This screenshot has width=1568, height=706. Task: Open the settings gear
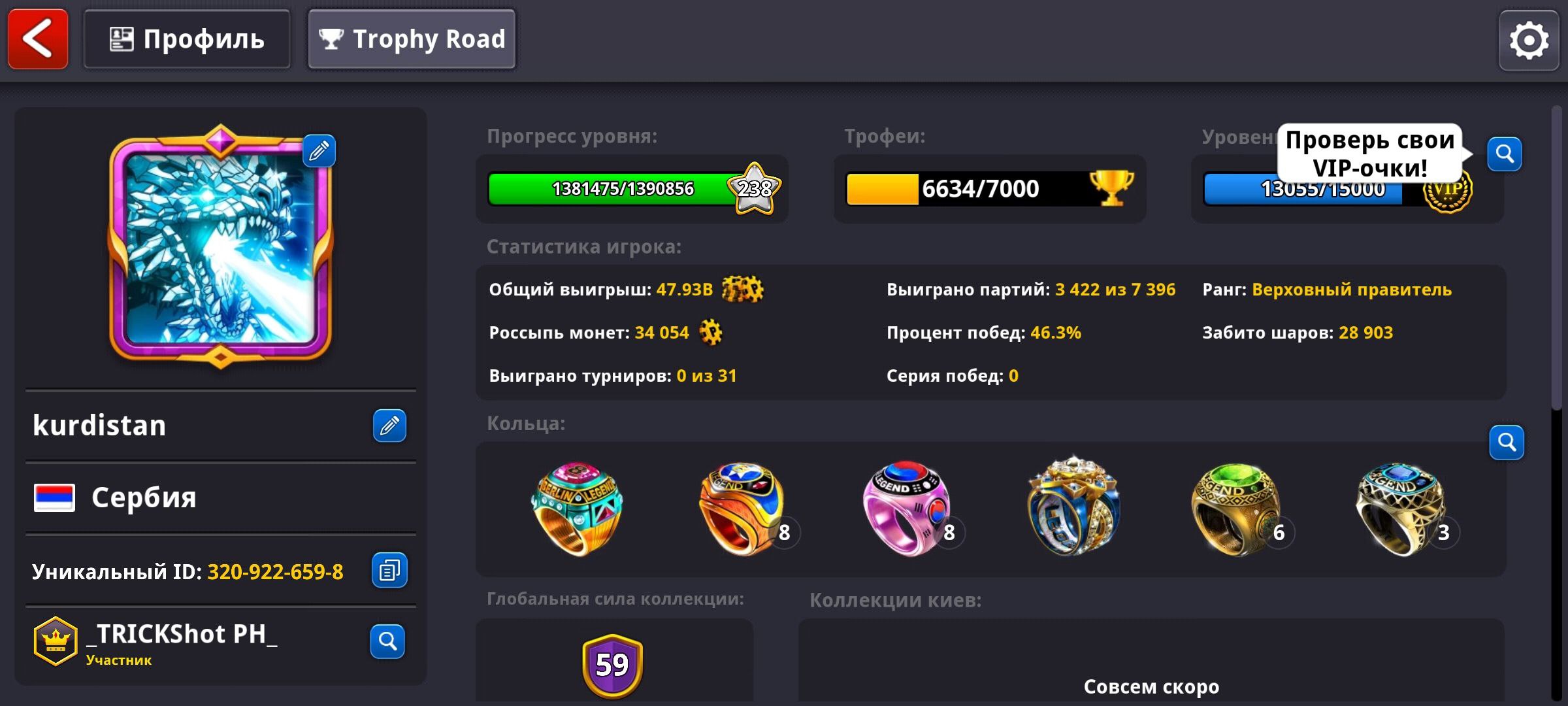click(x=1529, y=41)
